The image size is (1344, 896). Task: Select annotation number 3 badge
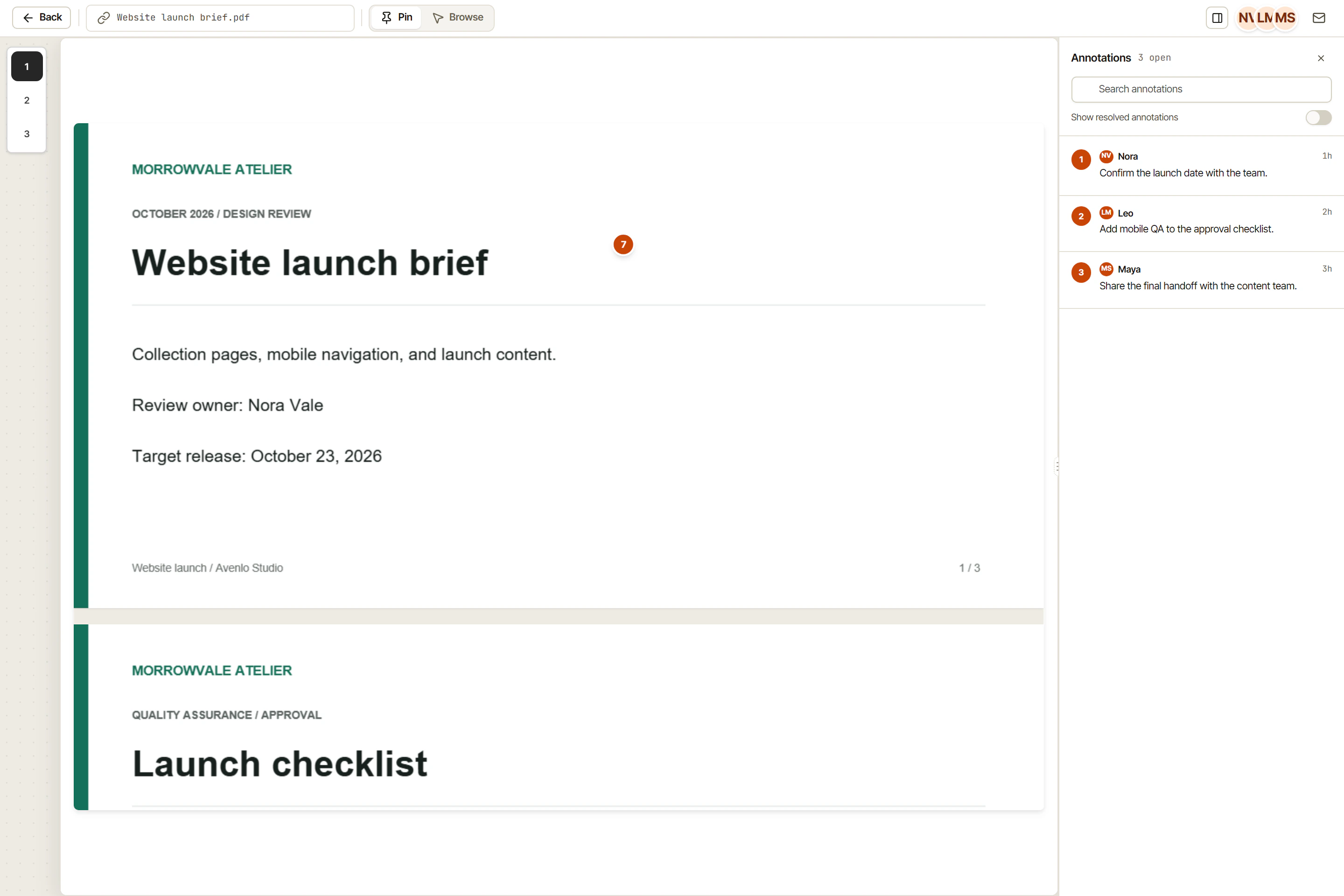[1081, 273]
